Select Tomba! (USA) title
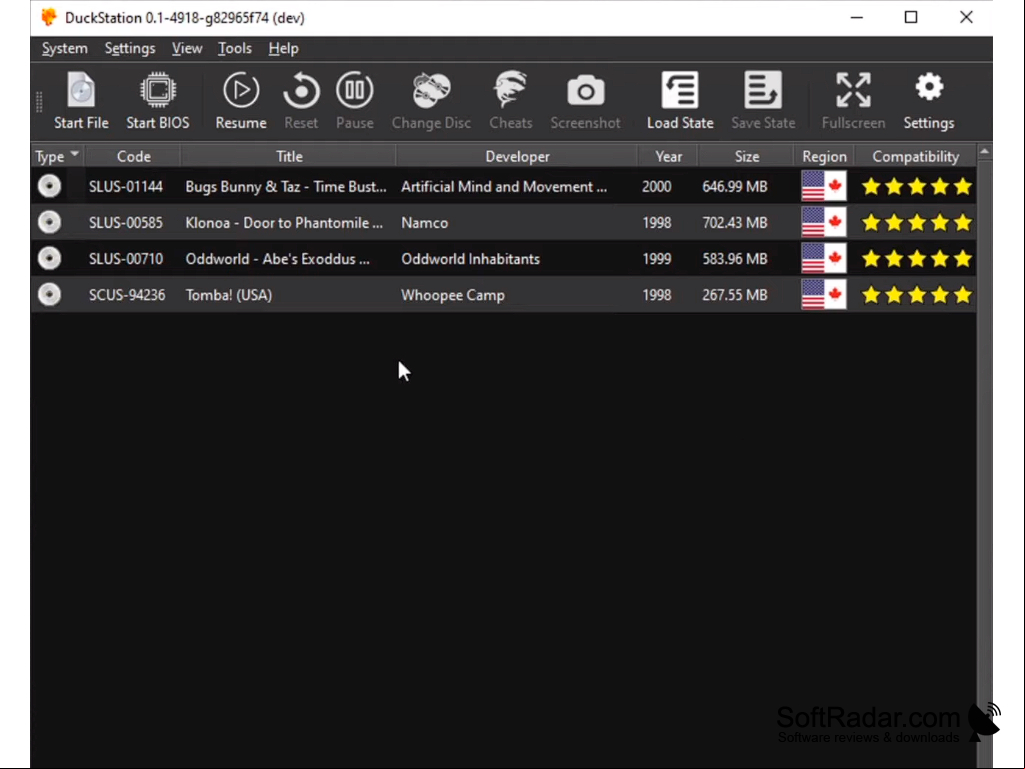Screen dimensions: 1025x769 click(228, 294)
